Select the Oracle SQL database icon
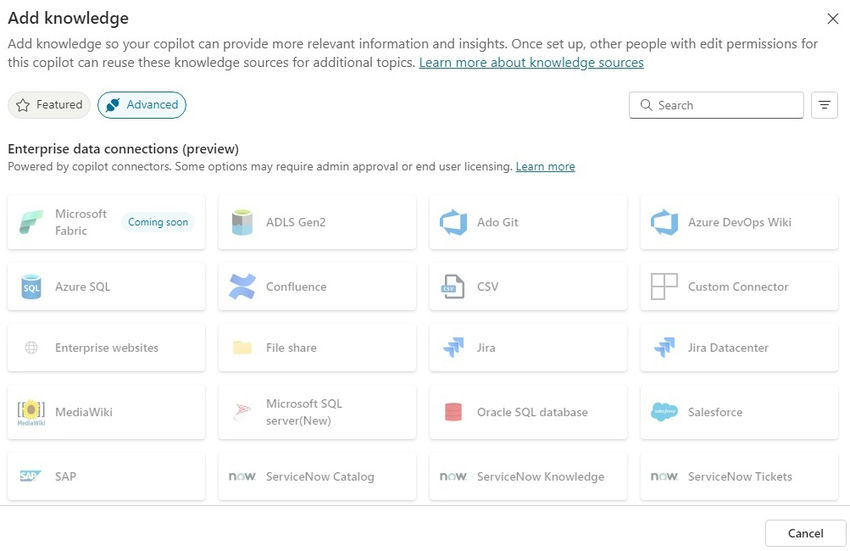This screenshot has height=551, width=850. [453, 412]
